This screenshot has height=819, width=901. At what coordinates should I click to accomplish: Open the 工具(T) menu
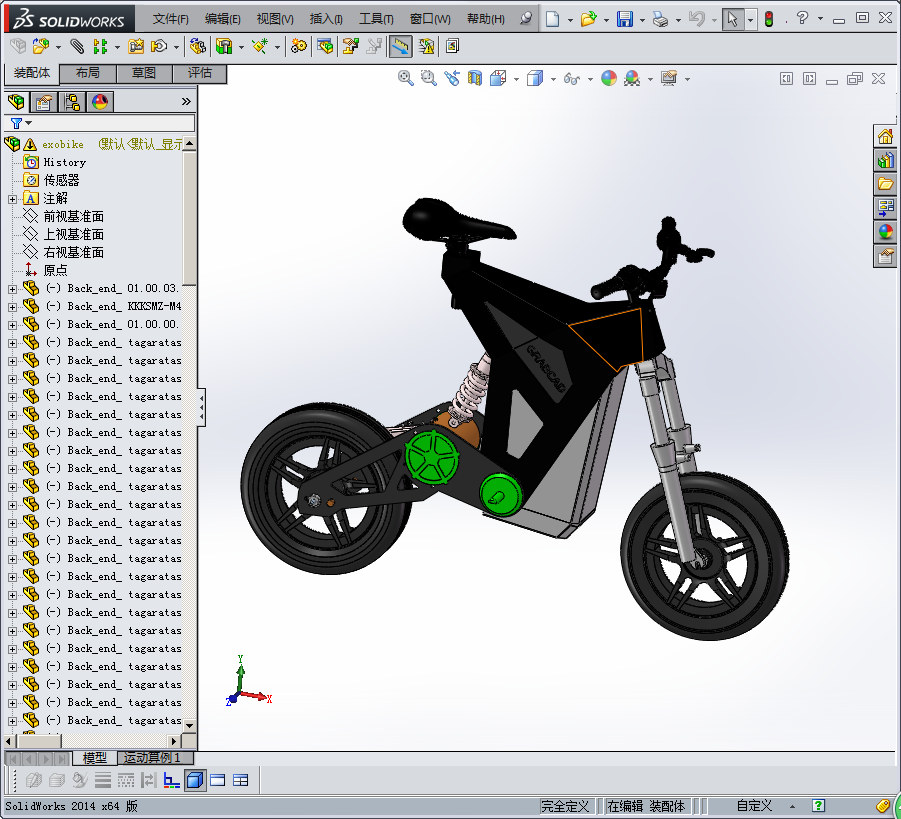376,19
